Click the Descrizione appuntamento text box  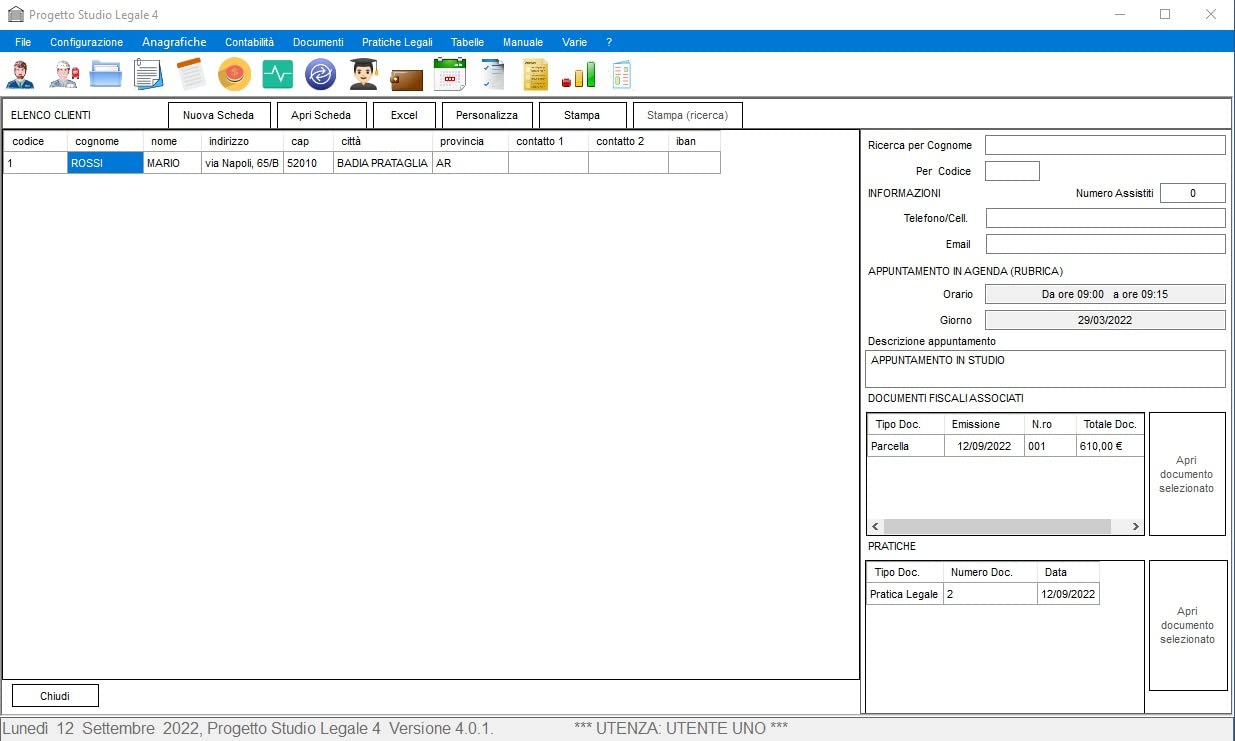point(1045,368)
